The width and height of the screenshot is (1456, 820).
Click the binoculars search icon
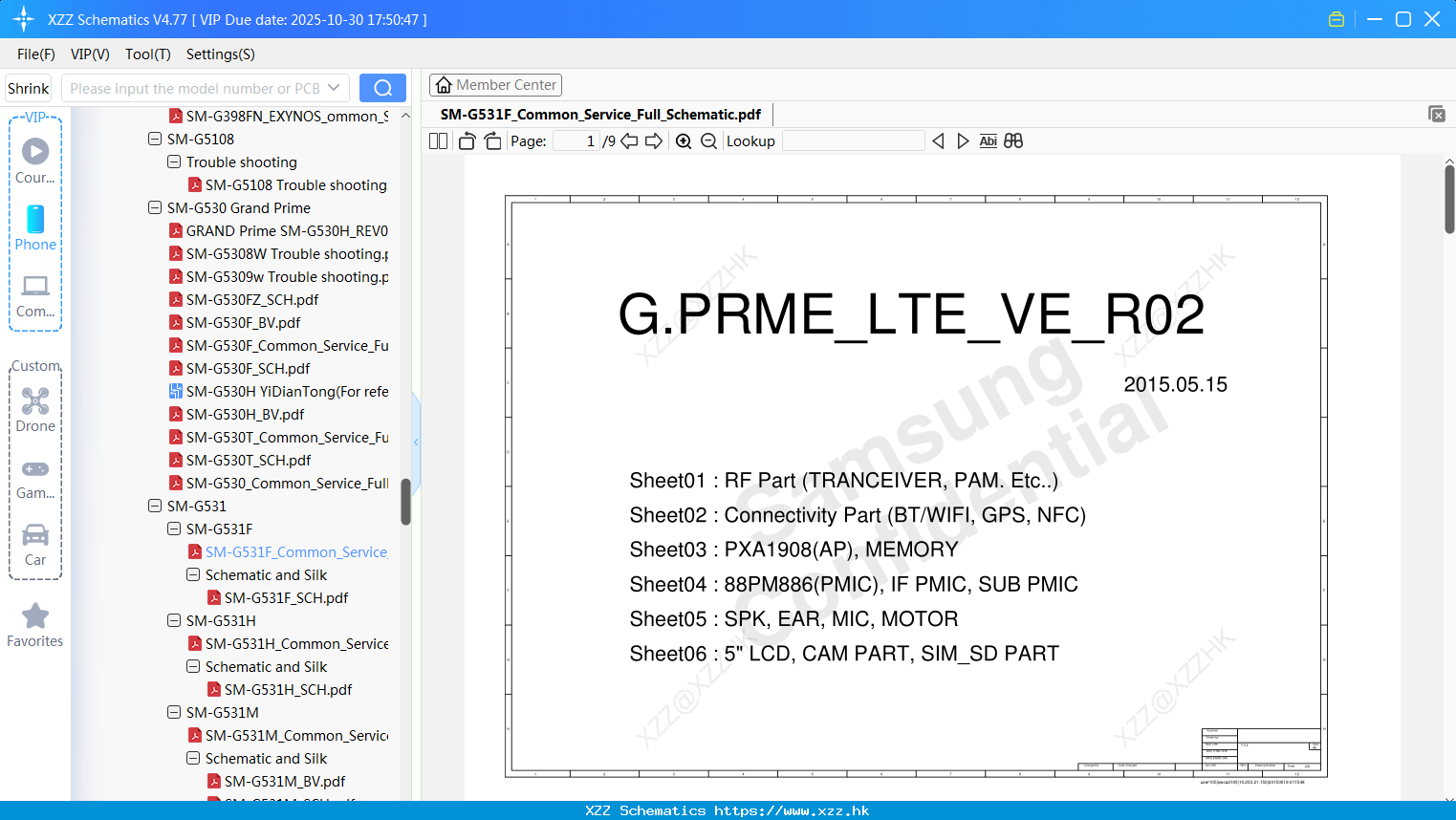tap(1013, 141)
